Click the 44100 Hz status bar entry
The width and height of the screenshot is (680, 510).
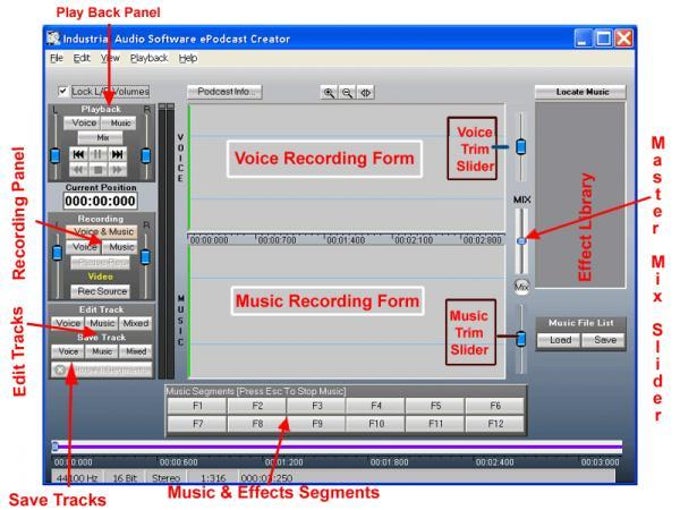click(77, 477)
